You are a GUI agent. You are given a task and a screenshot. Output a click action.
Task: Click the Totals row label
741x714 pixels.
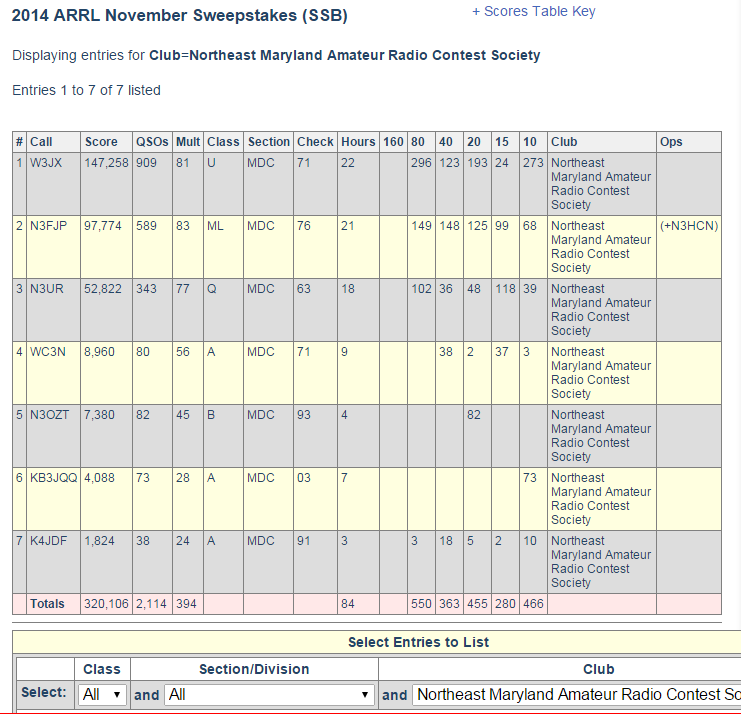click(x=47, y=604)
